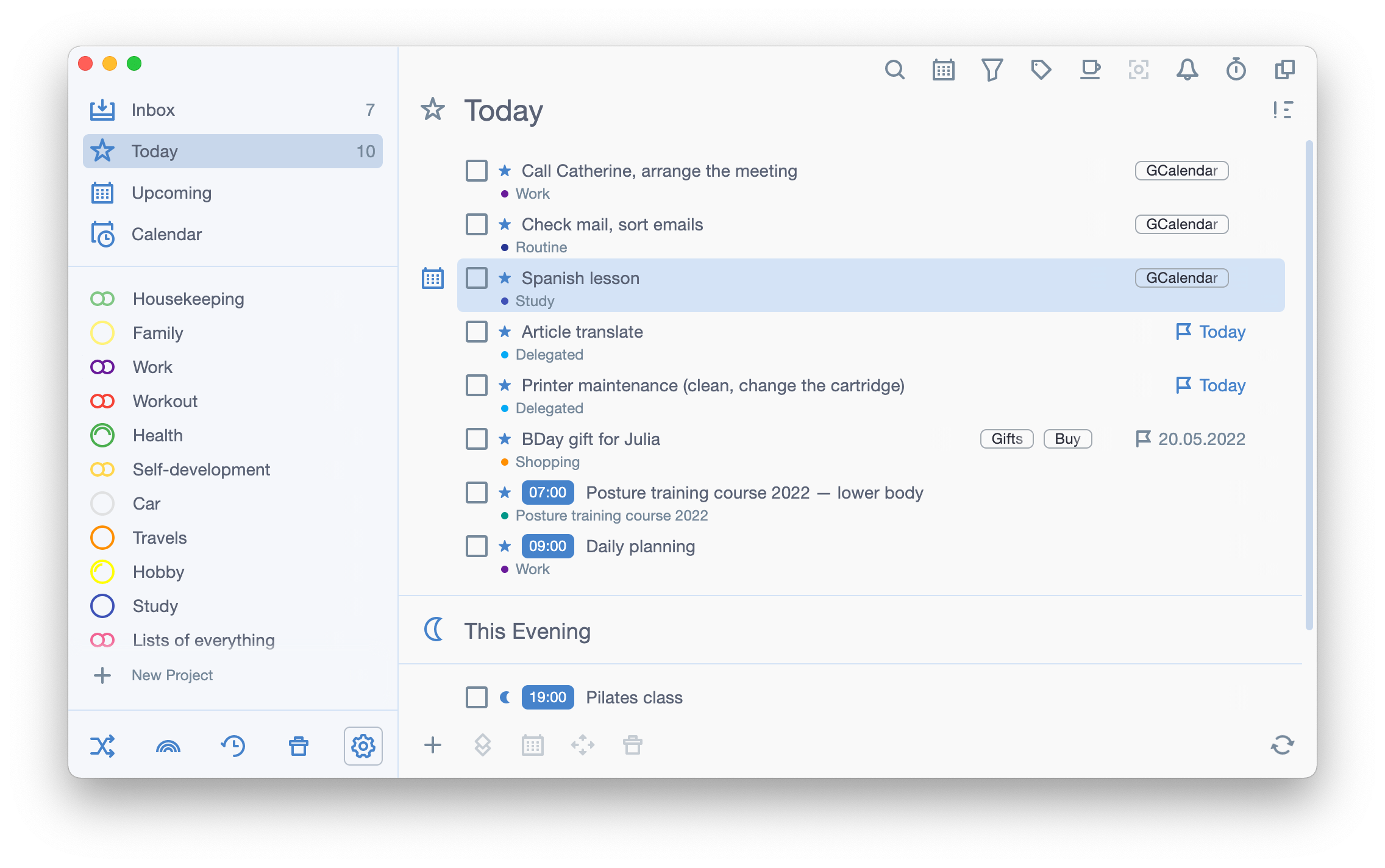
Task: Click the 19:00 time badge on Pilates
Action: [547, 698]
